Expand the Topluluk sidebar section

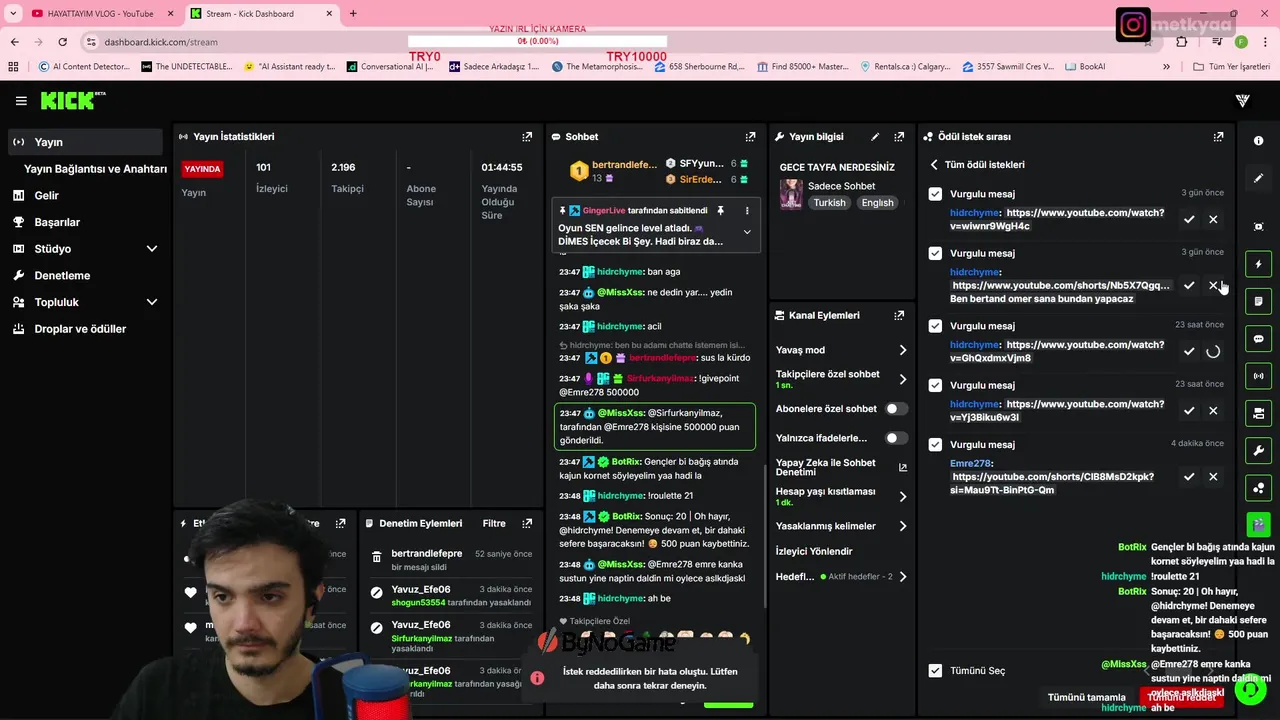(x=152, y=302)
